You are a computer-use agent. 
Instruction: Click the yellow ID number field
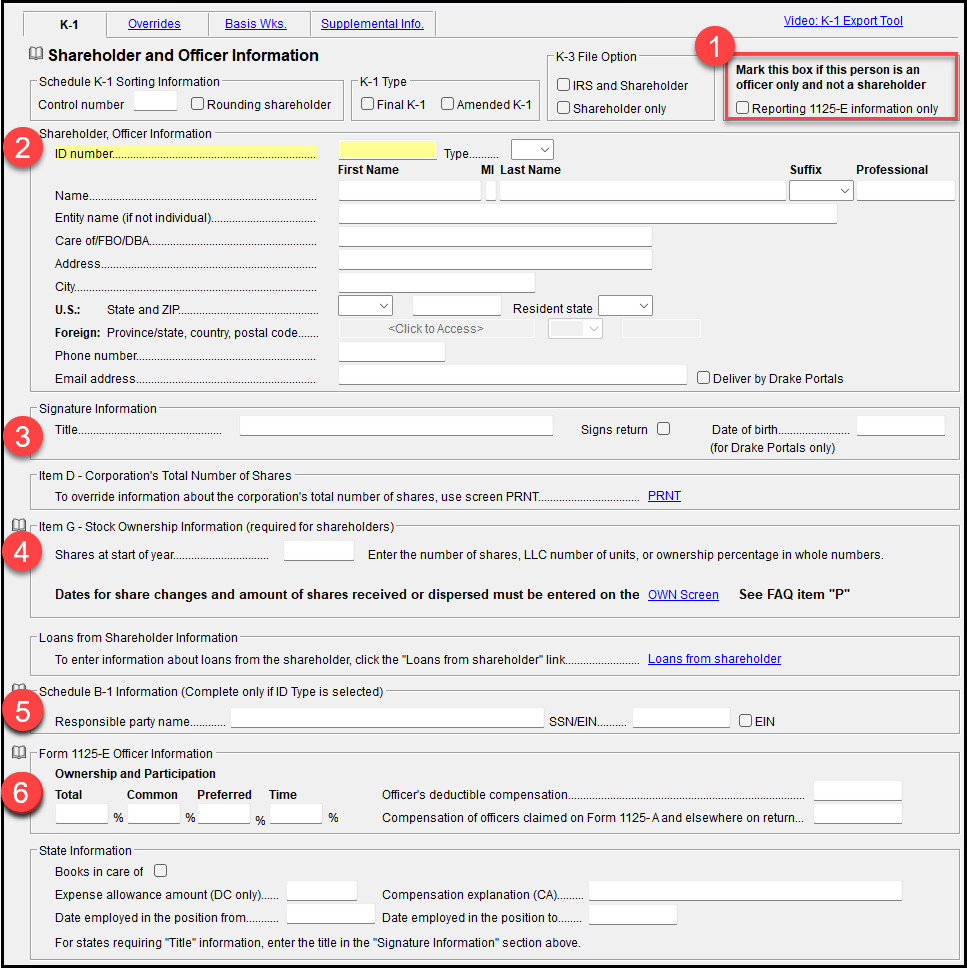point(388,150)
